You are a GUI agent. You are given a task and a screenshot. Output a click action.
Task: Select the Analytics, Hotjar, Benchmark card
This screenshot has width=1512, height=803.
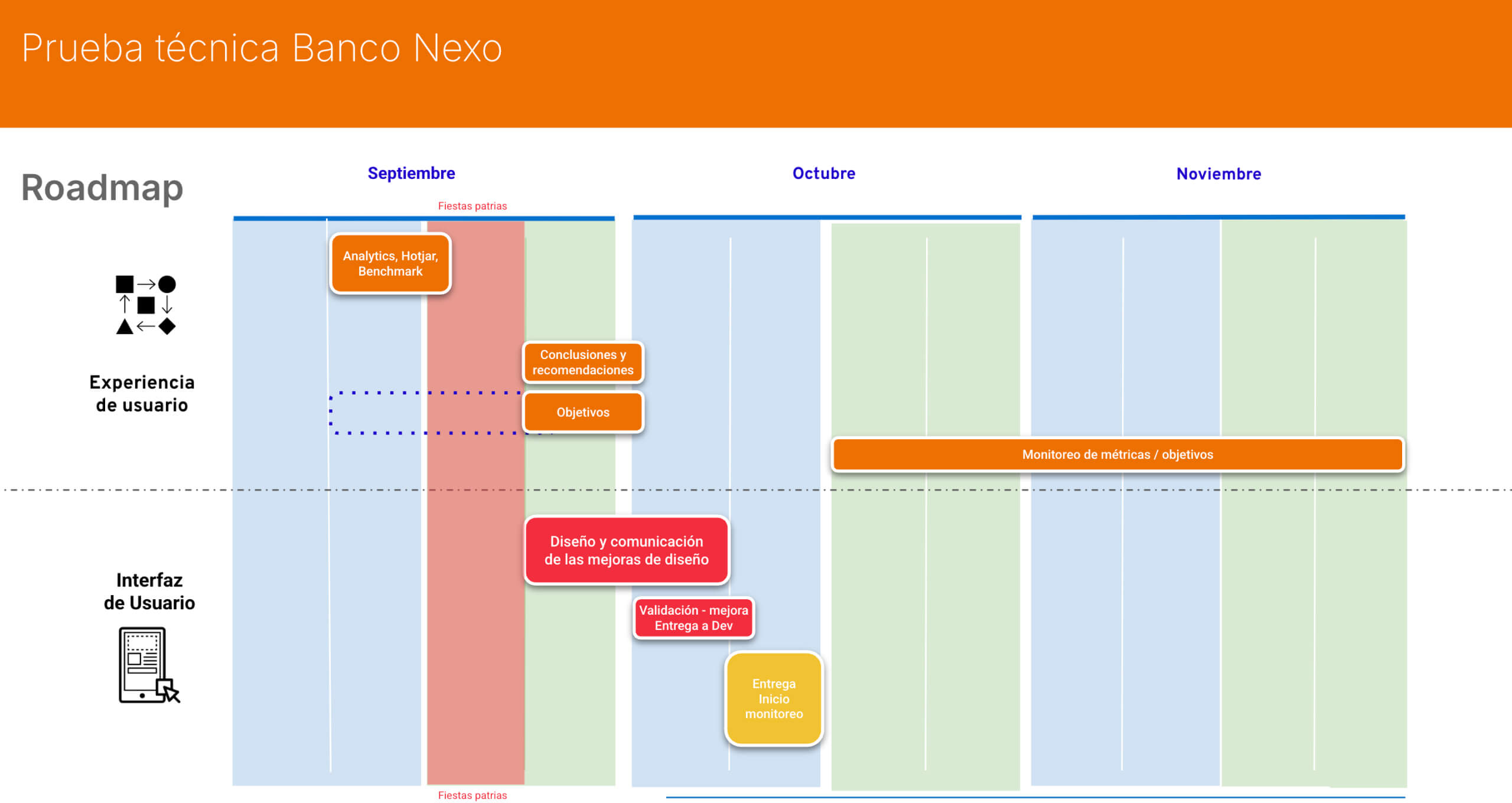click(390, 263)
